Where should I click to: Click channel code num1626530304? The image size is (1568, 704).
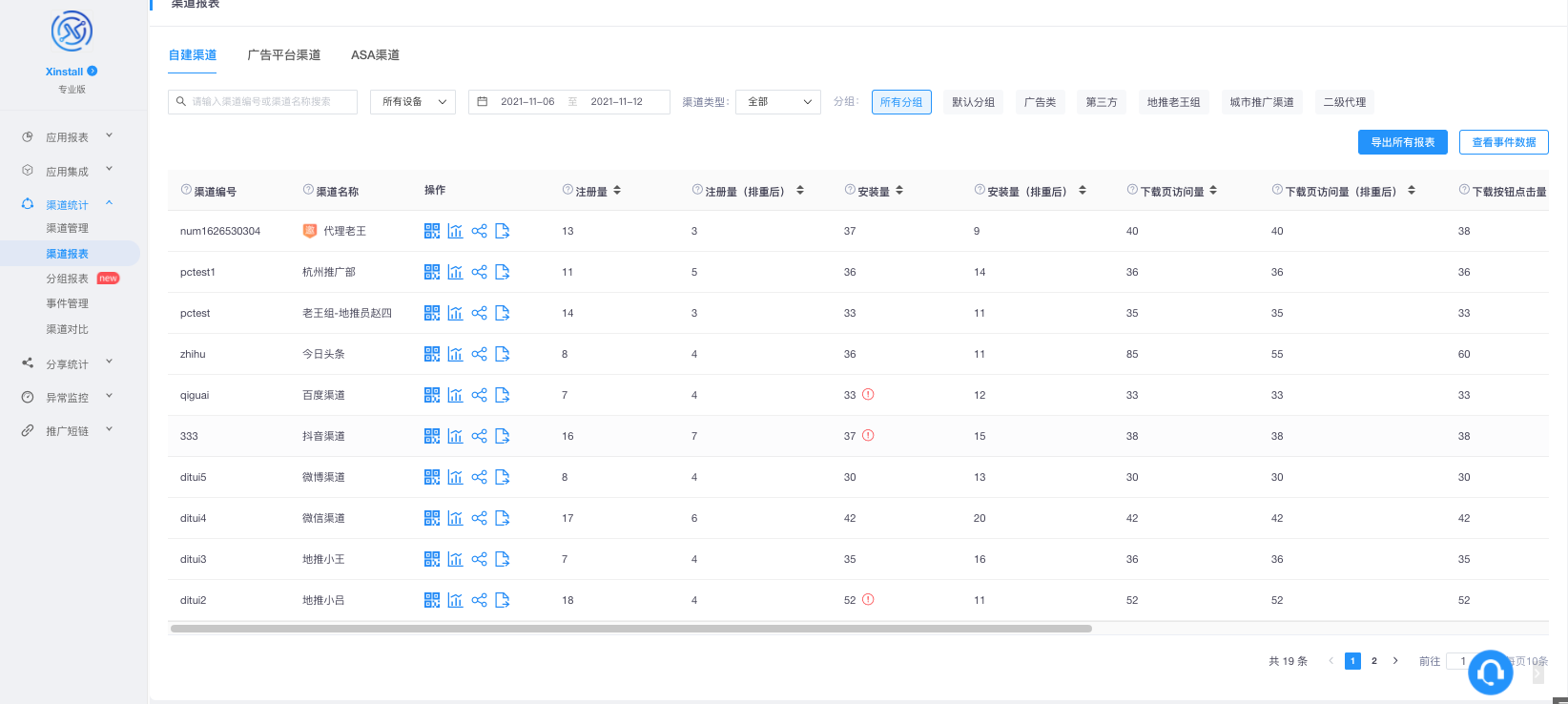(x=220, y=231)
